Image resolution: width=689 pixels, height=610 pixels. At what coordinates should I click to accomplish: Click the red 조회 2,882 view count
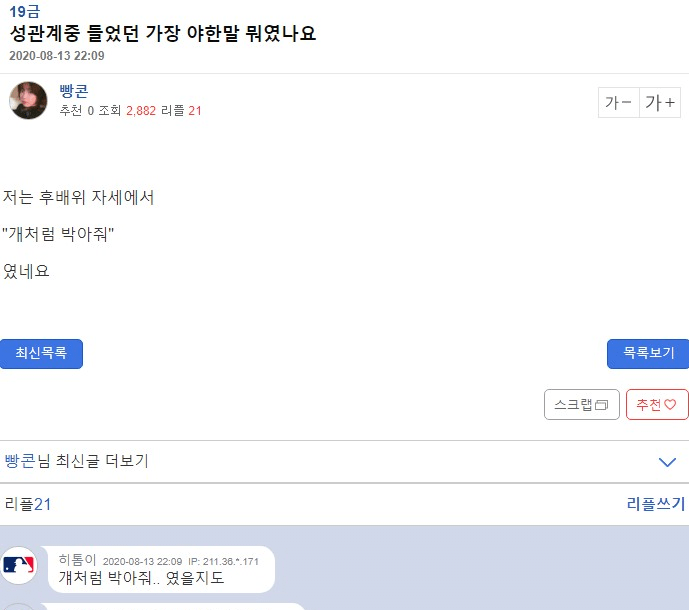click(140, 111)
